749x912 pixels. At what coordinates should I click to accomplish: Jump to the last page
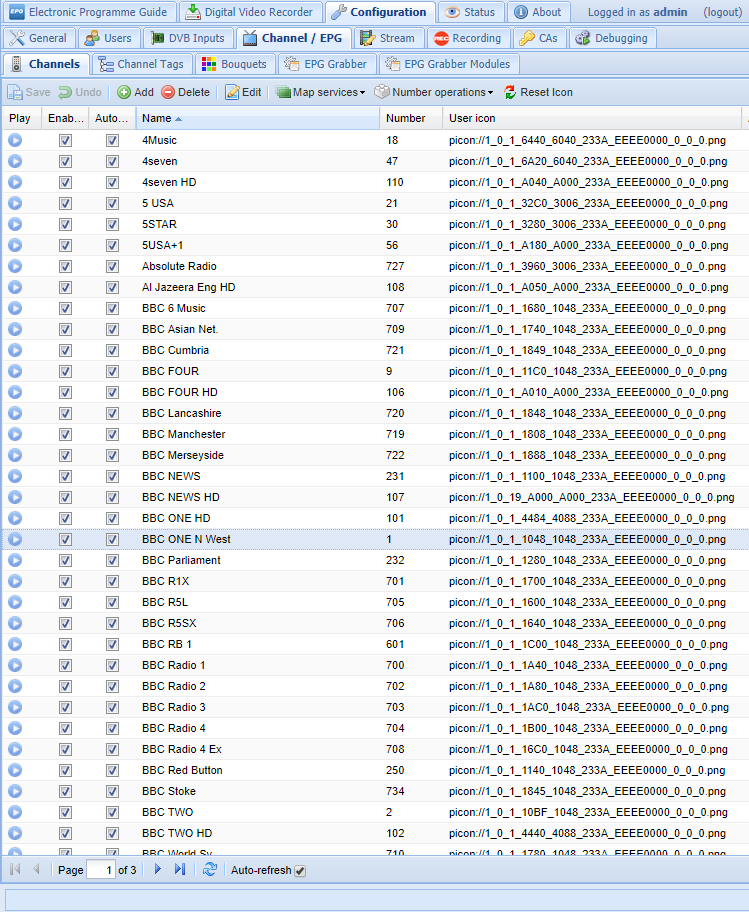pos(180,870)
